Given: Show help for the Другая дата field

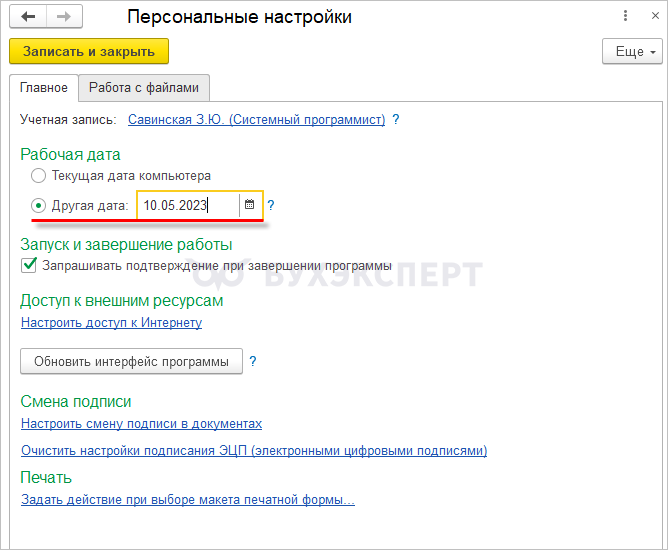Looking at the screenshot, I should (271, 206).
